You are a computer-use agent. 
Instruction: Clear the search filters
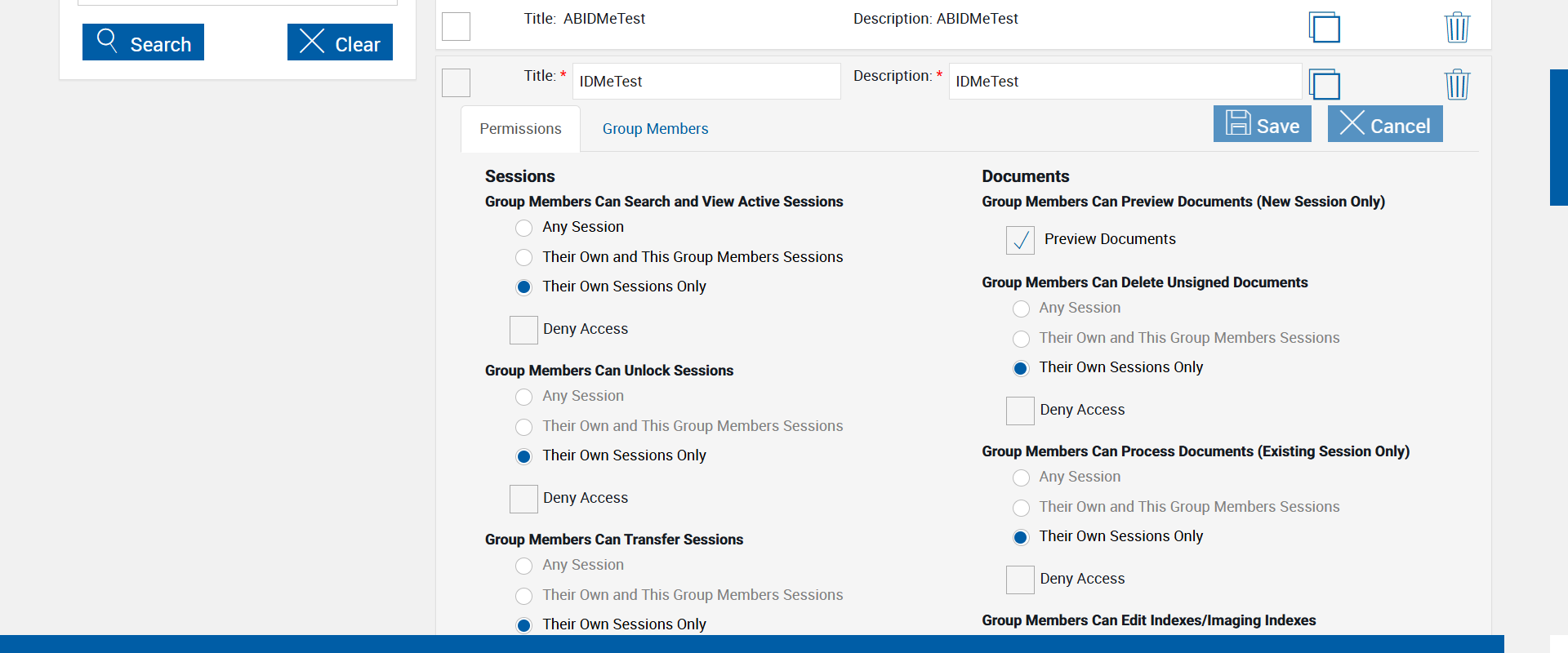340,42
